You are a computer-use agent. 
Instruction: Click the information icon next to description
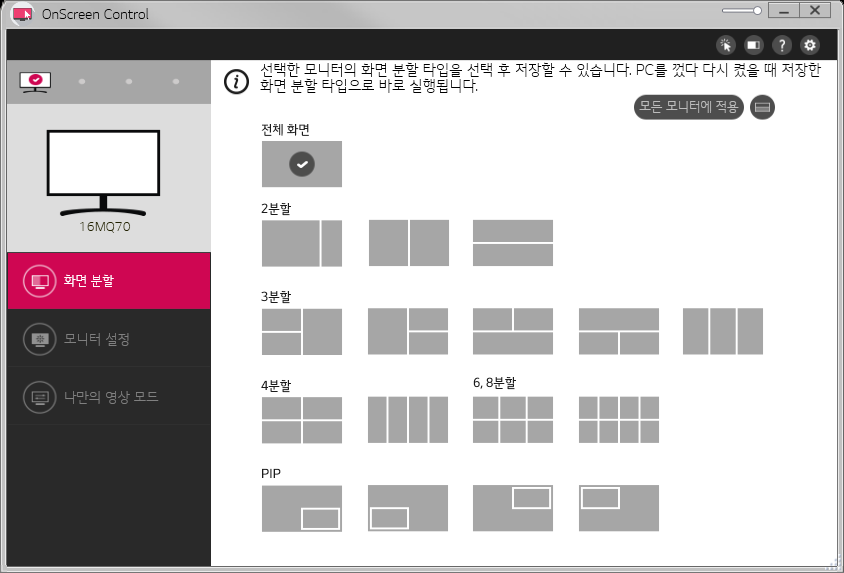click(236, 82)
